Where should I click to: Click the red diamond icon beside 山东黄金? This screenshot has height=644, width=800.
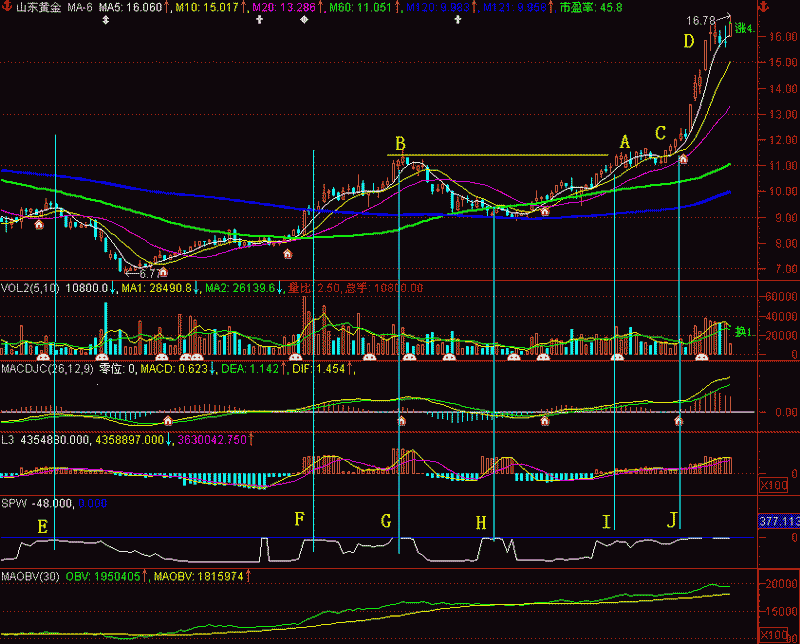(x=7, y=7)
